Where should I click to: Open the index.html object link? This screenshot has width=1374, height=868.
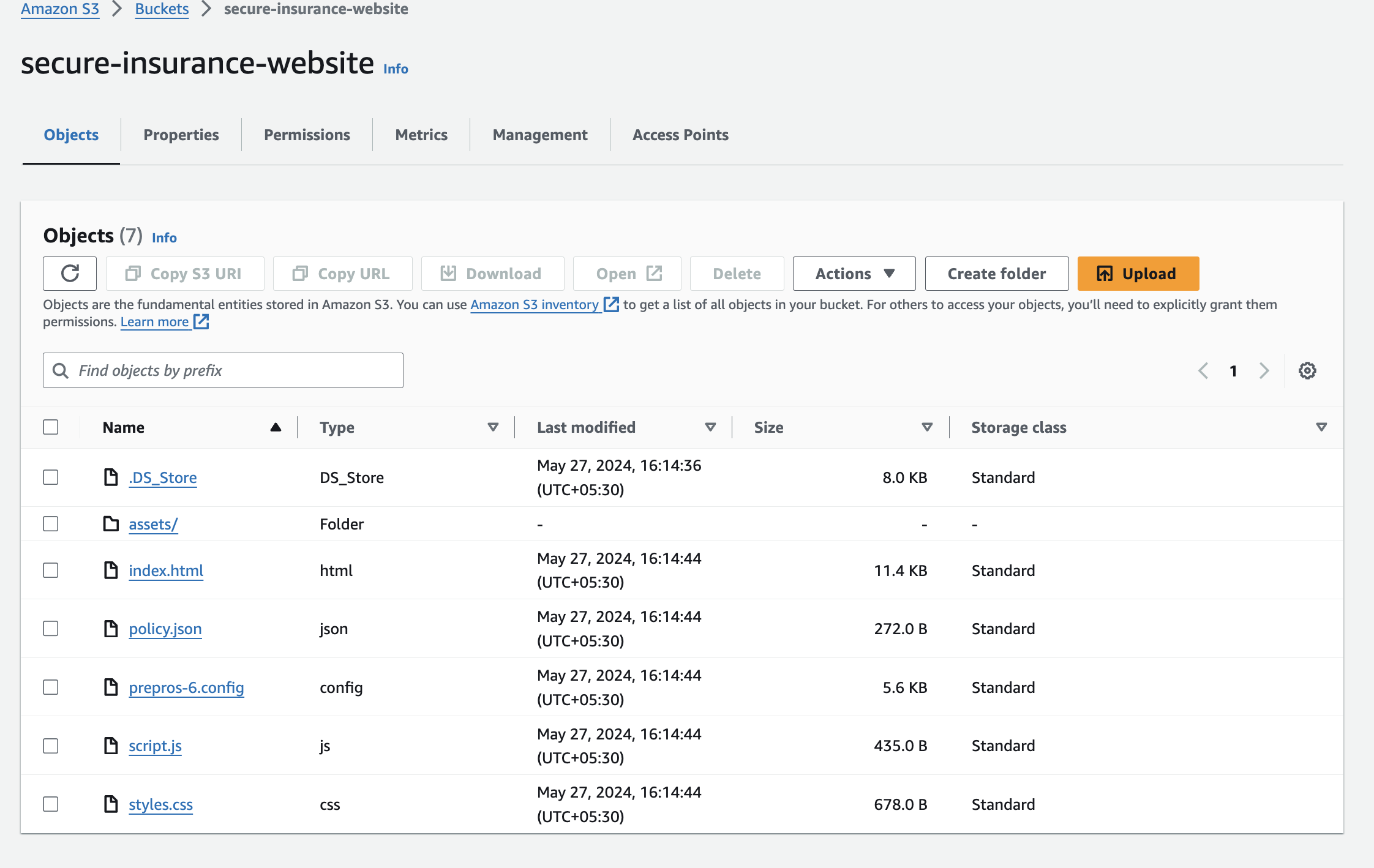pos(166,571)
